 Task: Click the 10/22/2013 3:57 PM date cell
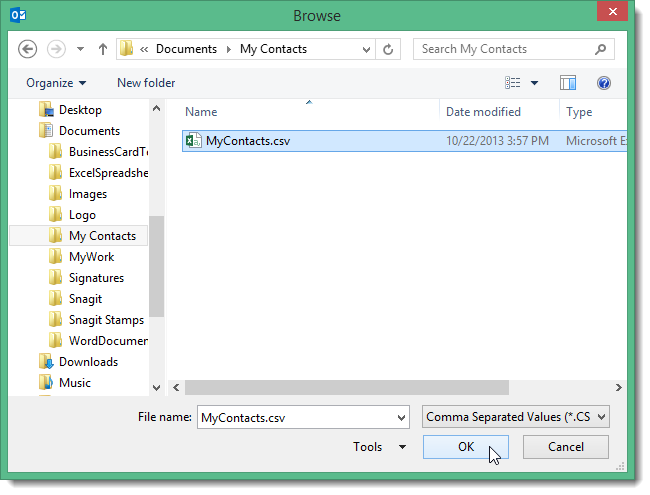pyautogui.click(x=497, y=141)
